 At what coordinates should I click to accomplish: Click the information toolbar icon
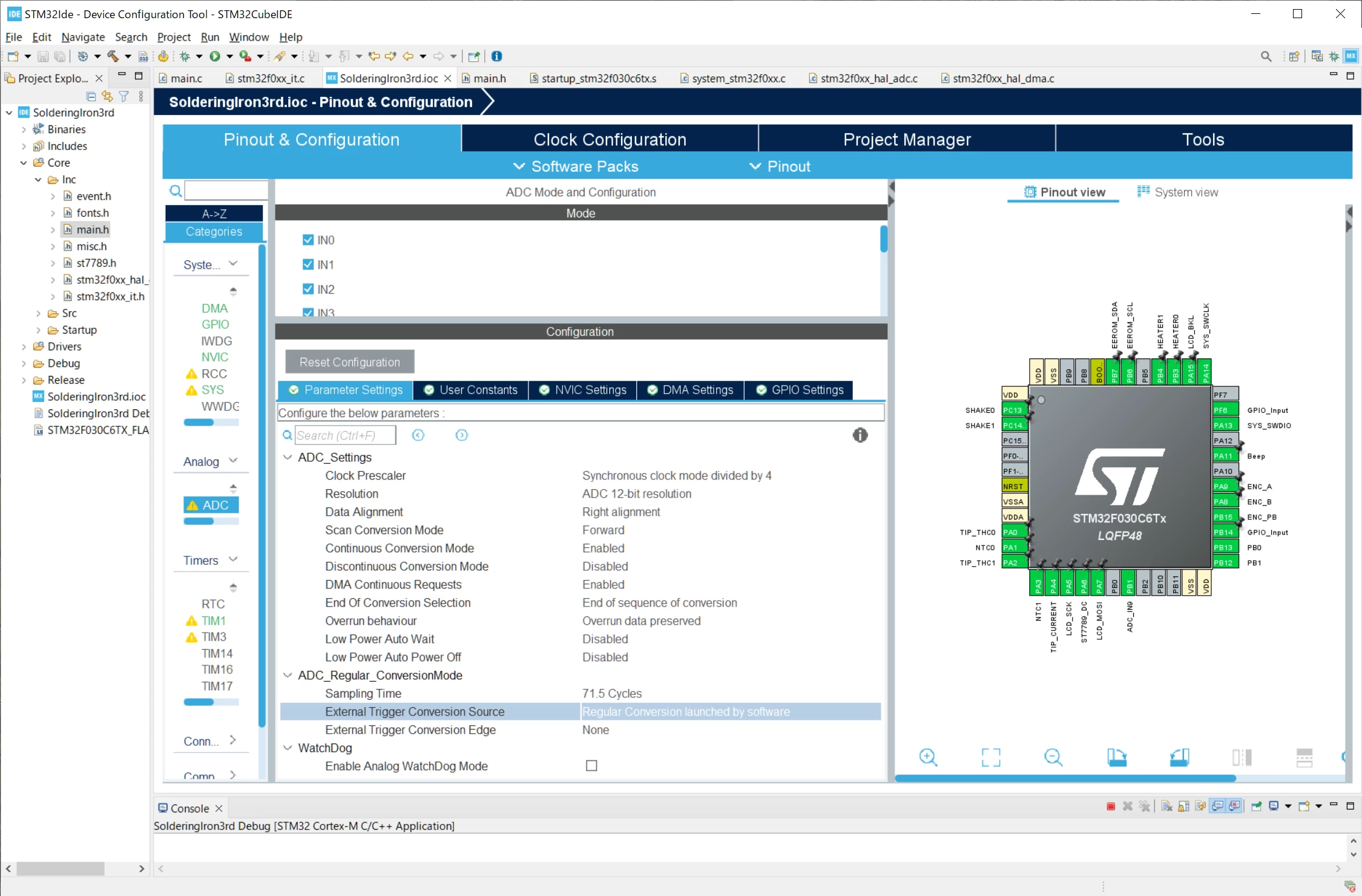tap(497, 56)
